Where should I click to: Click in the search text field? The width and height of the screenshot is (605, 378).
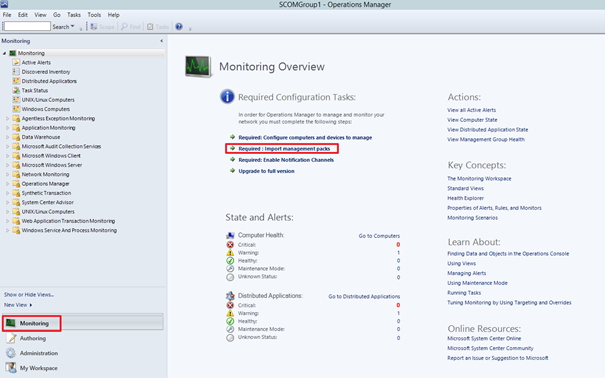coord(27,26)
